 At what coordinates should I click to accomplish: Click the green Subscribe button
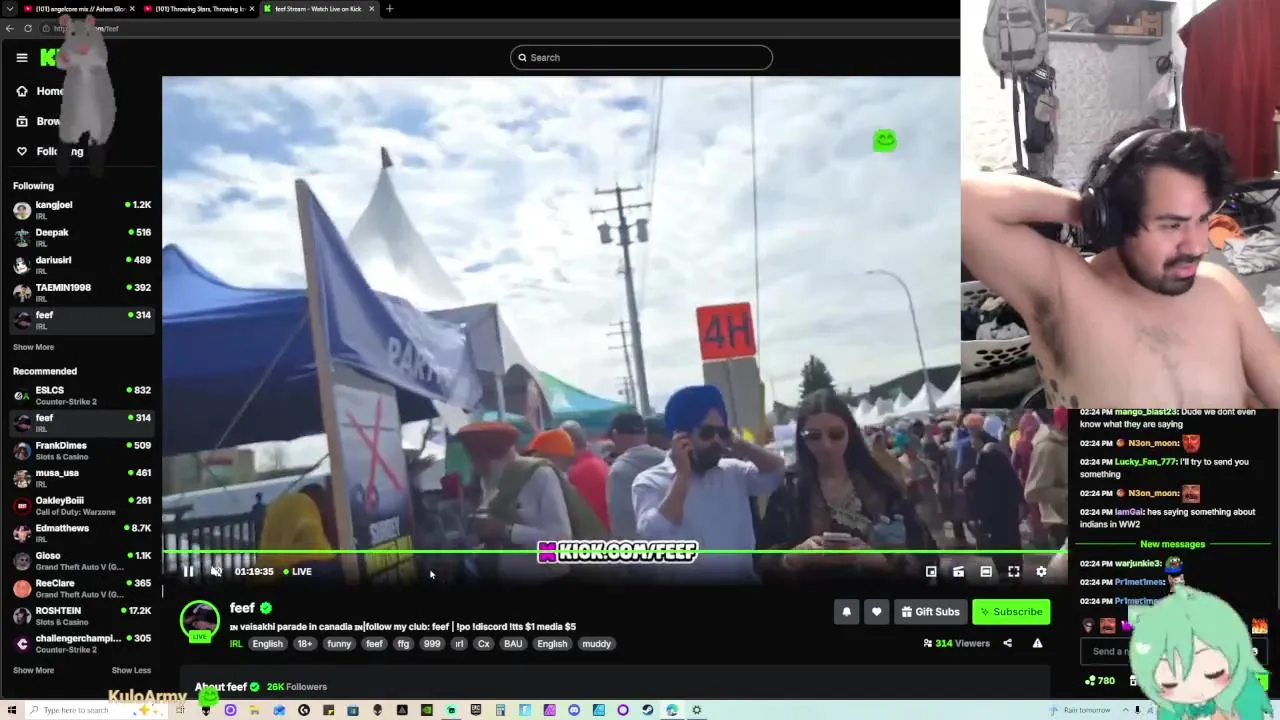tap(1011, 612)
